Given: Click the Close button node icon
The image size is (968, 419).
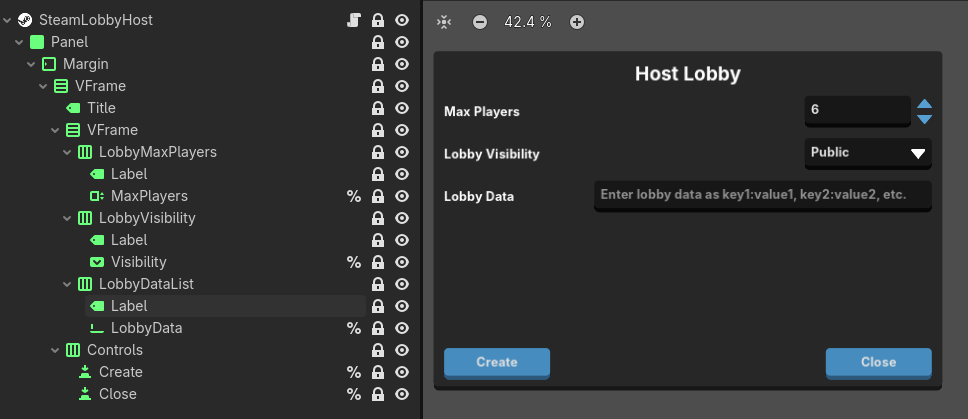Looking at the screenshot, I should click(x=85, y=394).
